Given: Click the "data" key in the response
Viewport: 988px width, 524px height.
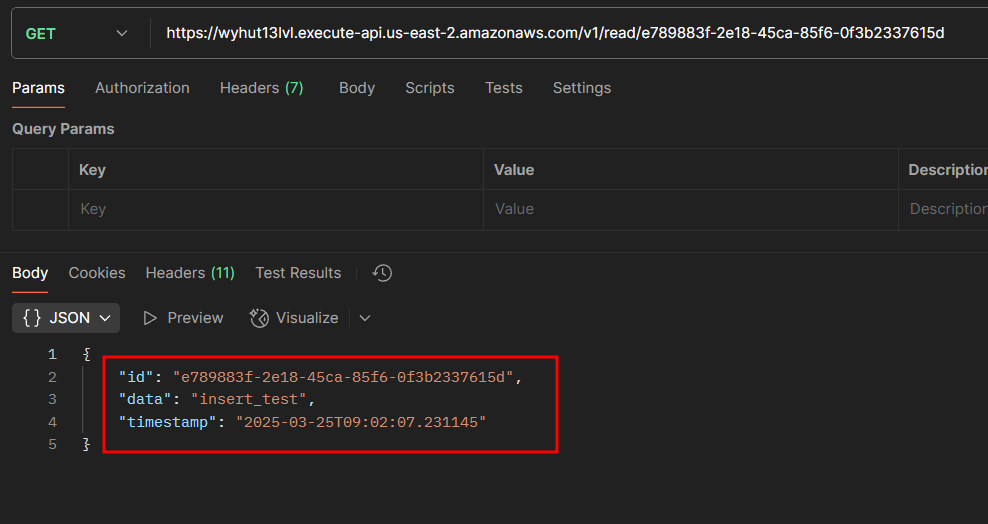Looking at the screenshot, I should pyautogui.click(x=146, y=399).
